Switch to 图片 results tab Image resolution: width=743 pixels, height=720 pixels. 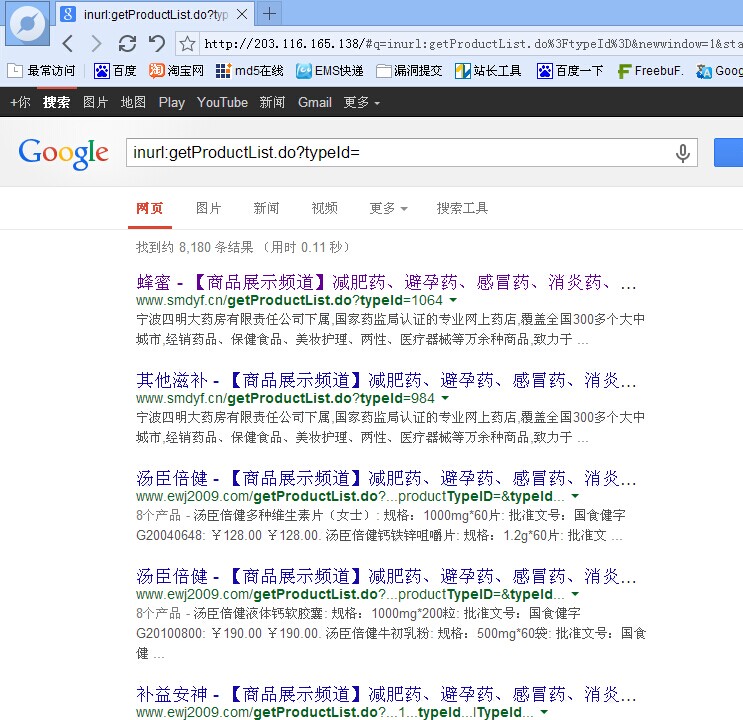208,208
